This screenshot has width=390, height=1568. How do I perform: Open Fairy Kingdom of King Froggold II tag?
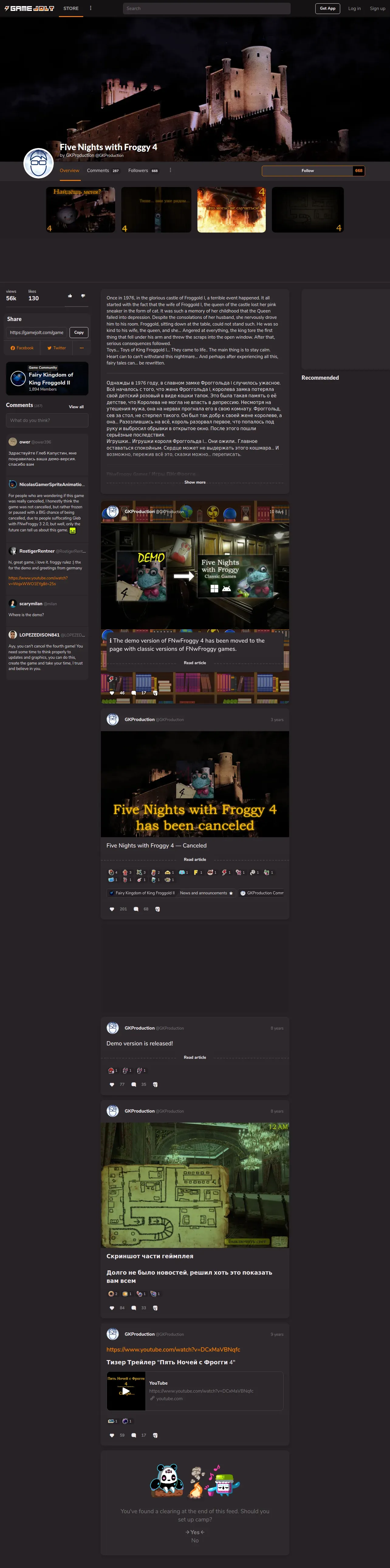point(141,893)
